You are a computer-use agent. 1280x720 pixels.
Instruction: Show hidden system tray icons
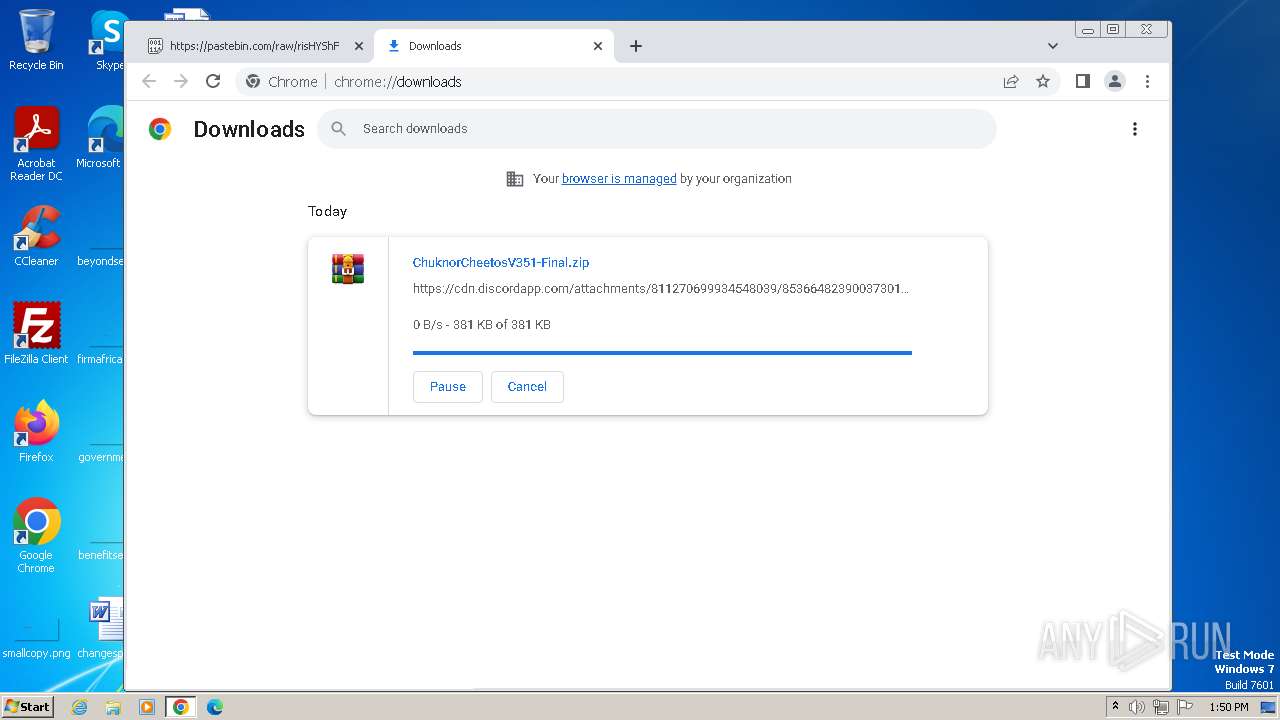(1116, 707)
